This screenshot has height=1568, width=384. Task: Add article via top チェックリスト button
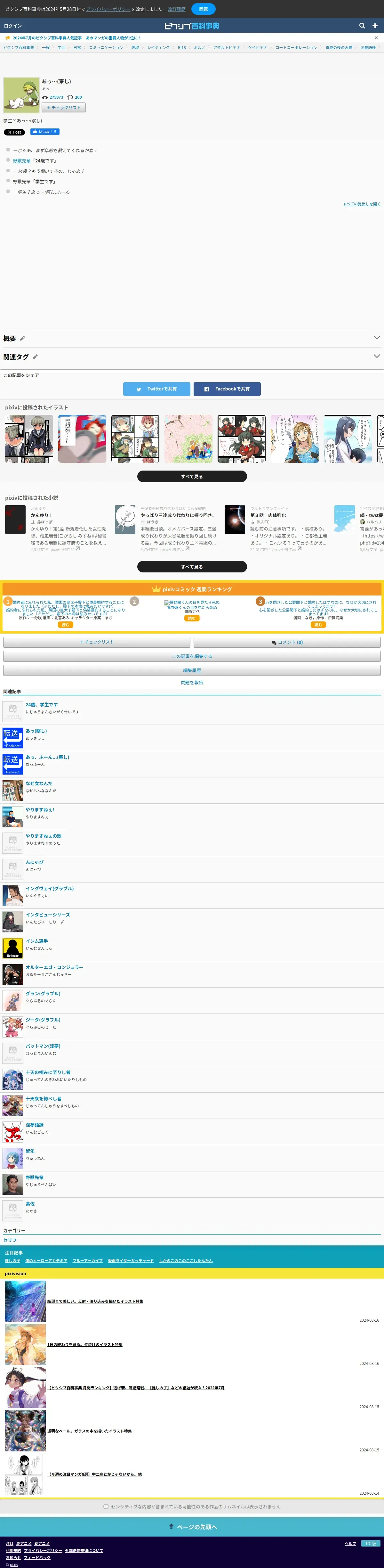[x=63, y=108]
